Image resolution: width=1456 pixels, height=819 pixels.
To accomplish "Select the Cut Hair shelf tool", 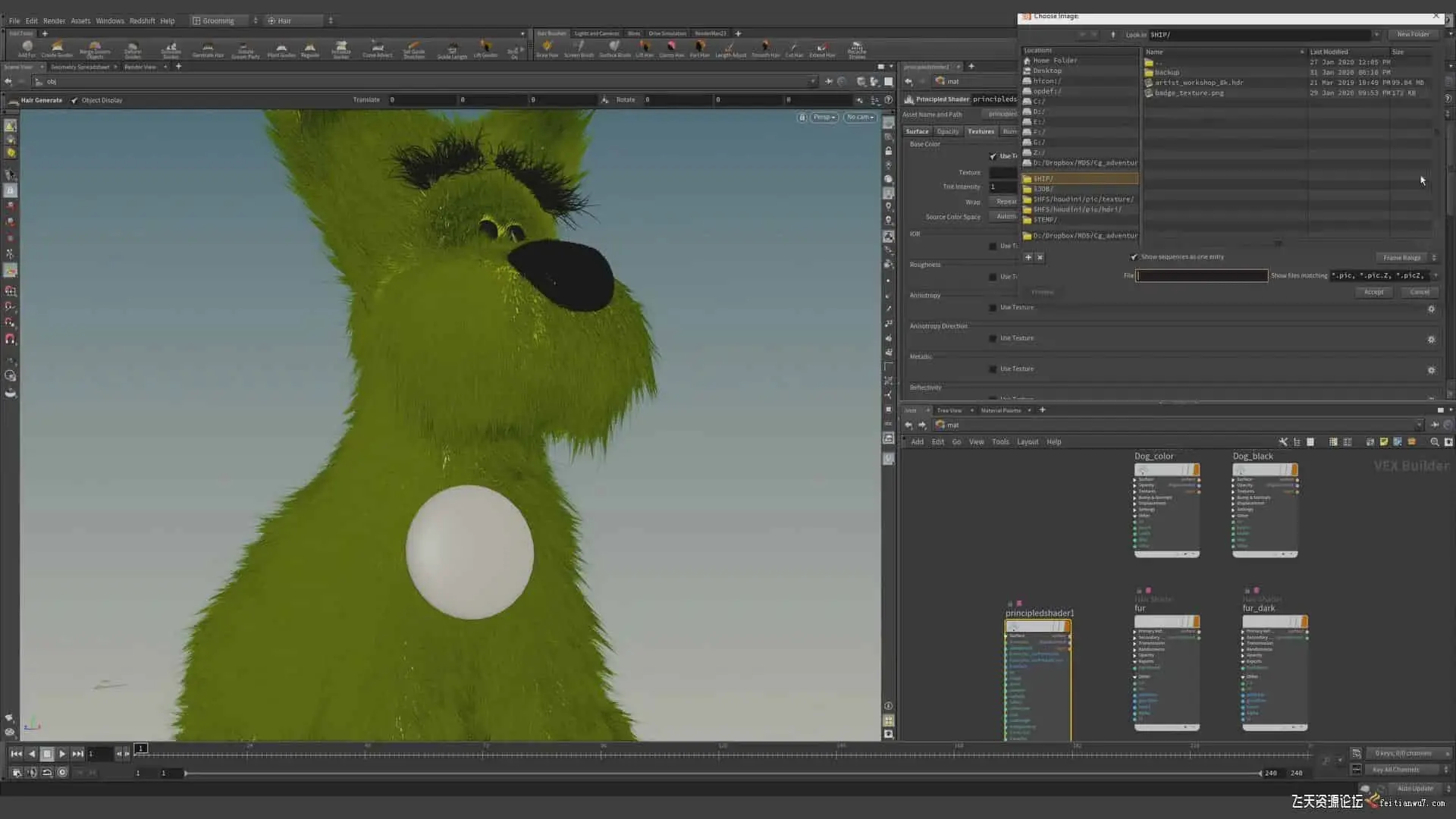I will [x=794, y=49].
